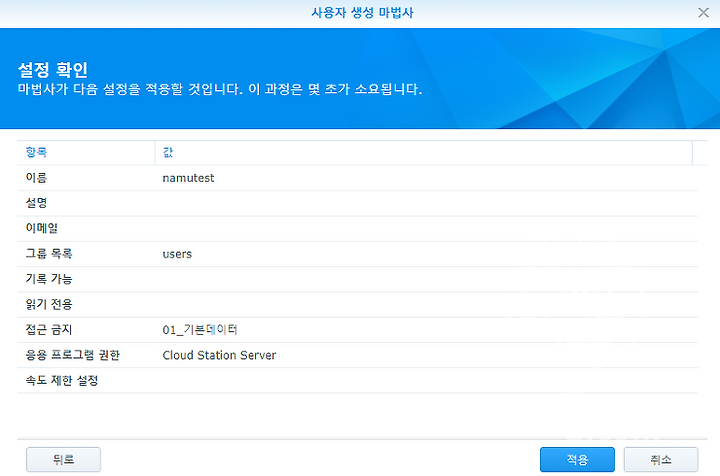Select the Cloud Station Server value
The width and height of the screenshot is (720, 476).
point(219,355)
